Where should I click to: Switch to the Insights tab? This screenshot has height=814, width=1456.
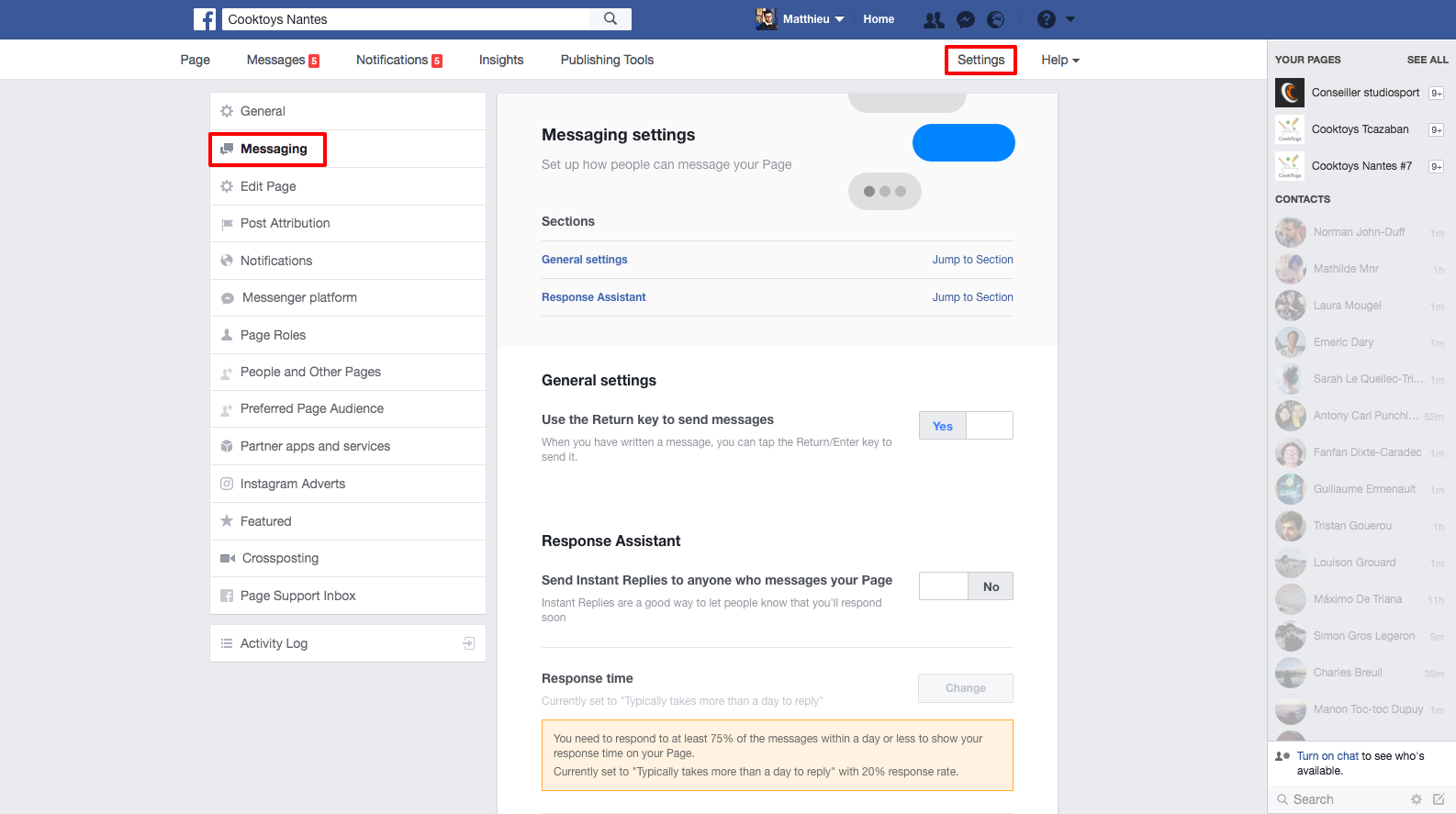501,60
